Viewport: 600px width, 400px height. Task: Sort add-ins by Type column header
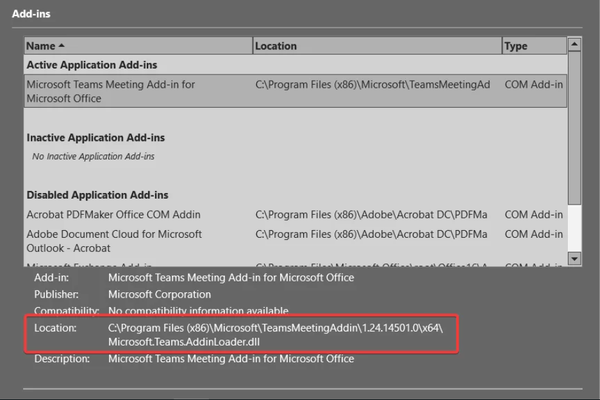[x=534, y=46]
